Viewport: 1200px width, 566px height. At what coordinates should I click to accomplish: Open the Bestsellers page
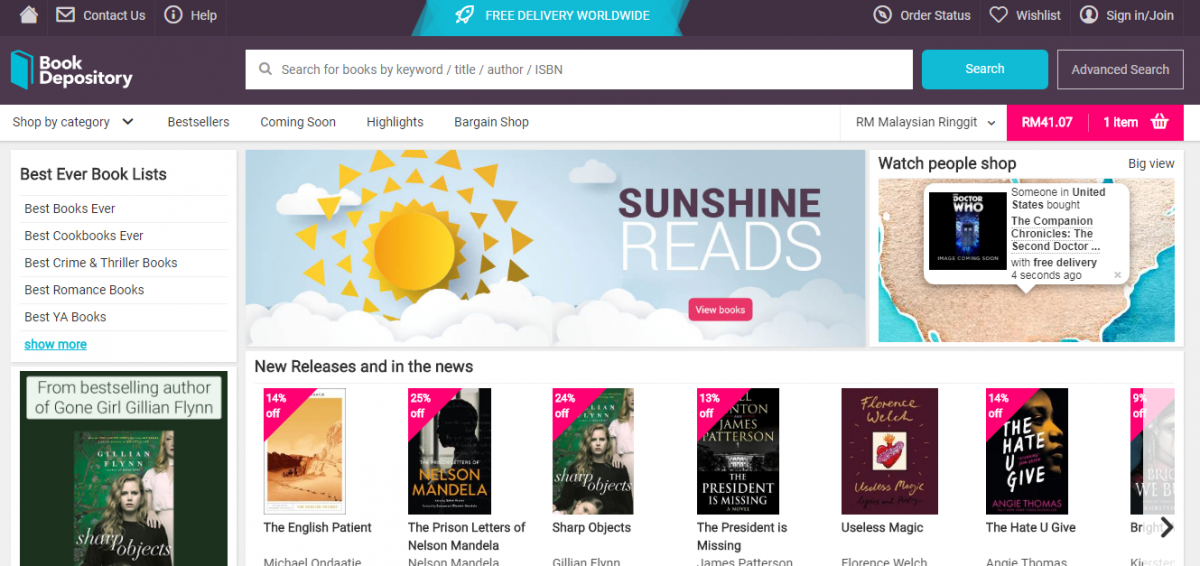tap(198, 122)
